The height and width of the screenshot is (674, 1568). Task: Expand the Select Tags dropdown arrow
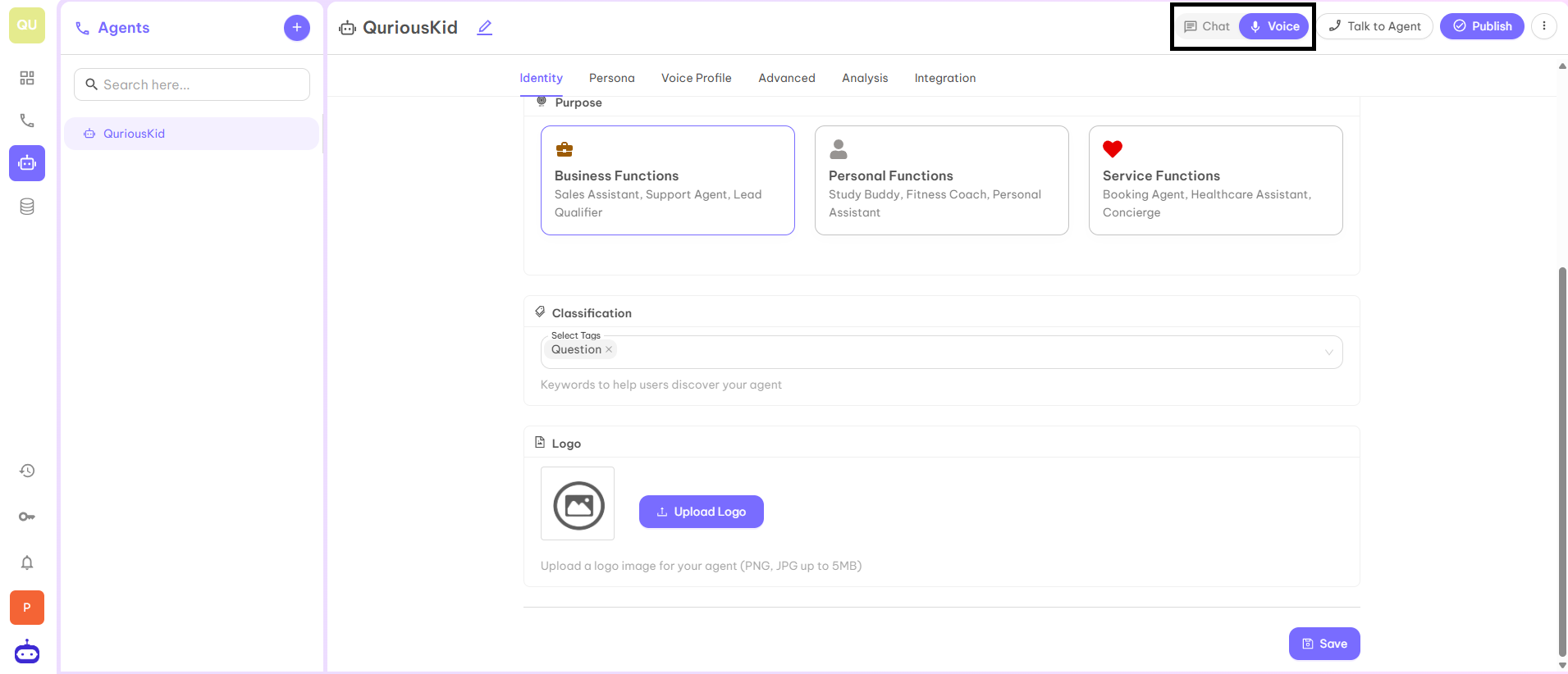click(1328, 353)
